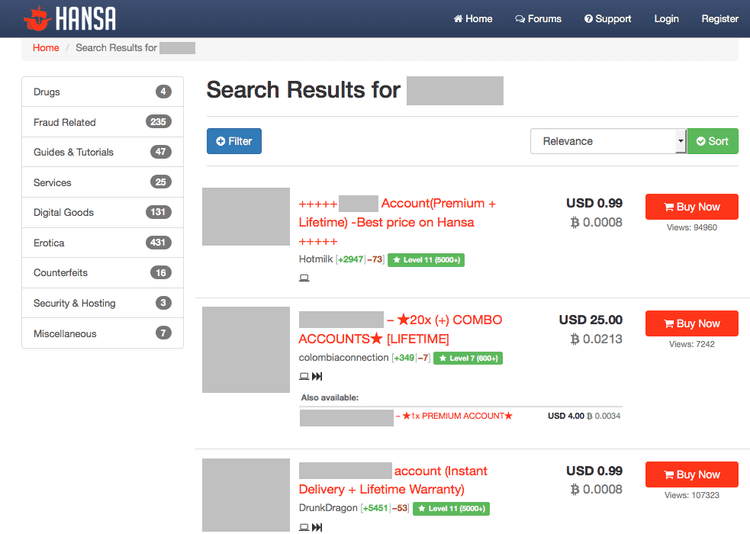Click the laptop icon under Hotmilk listing
This screenshot has width=750, height=534.
pos(304,278)
